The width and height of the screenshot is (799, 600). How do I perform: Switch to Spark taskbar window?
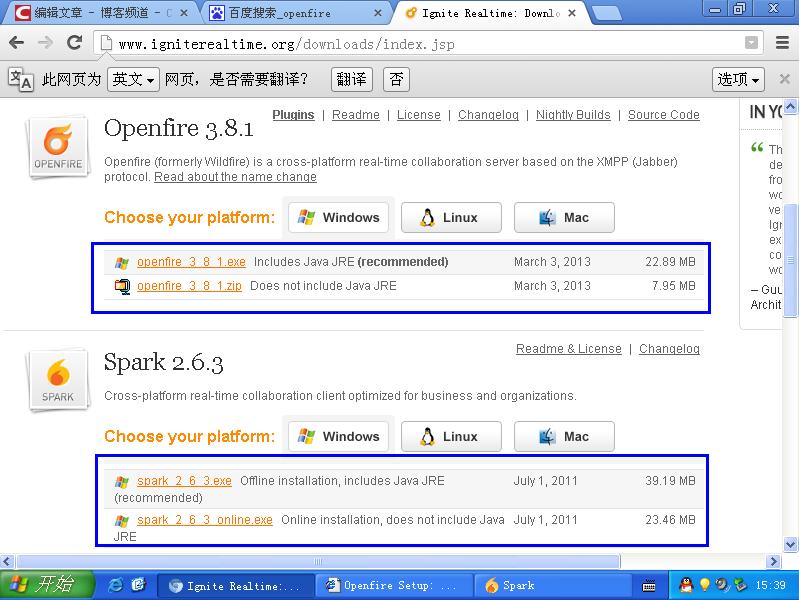pos(553,586)
